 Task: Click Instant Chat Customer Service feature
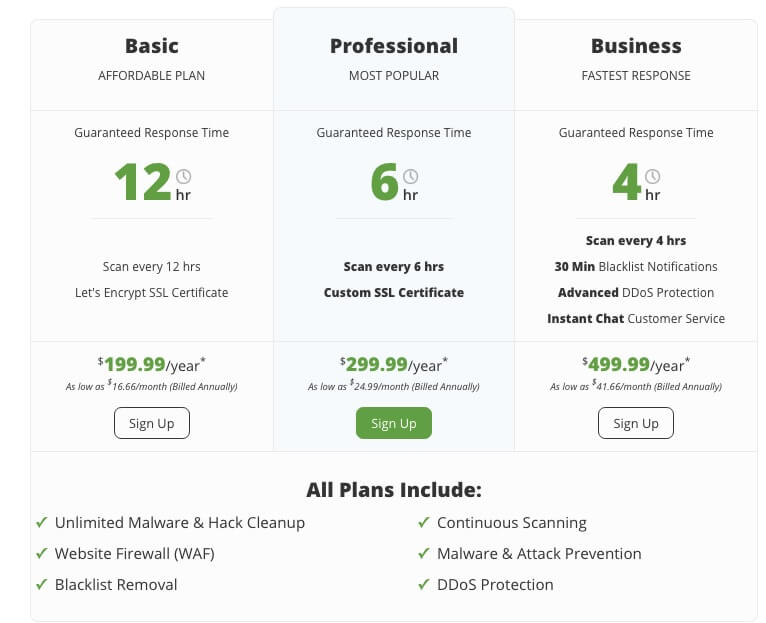[636, 319]
